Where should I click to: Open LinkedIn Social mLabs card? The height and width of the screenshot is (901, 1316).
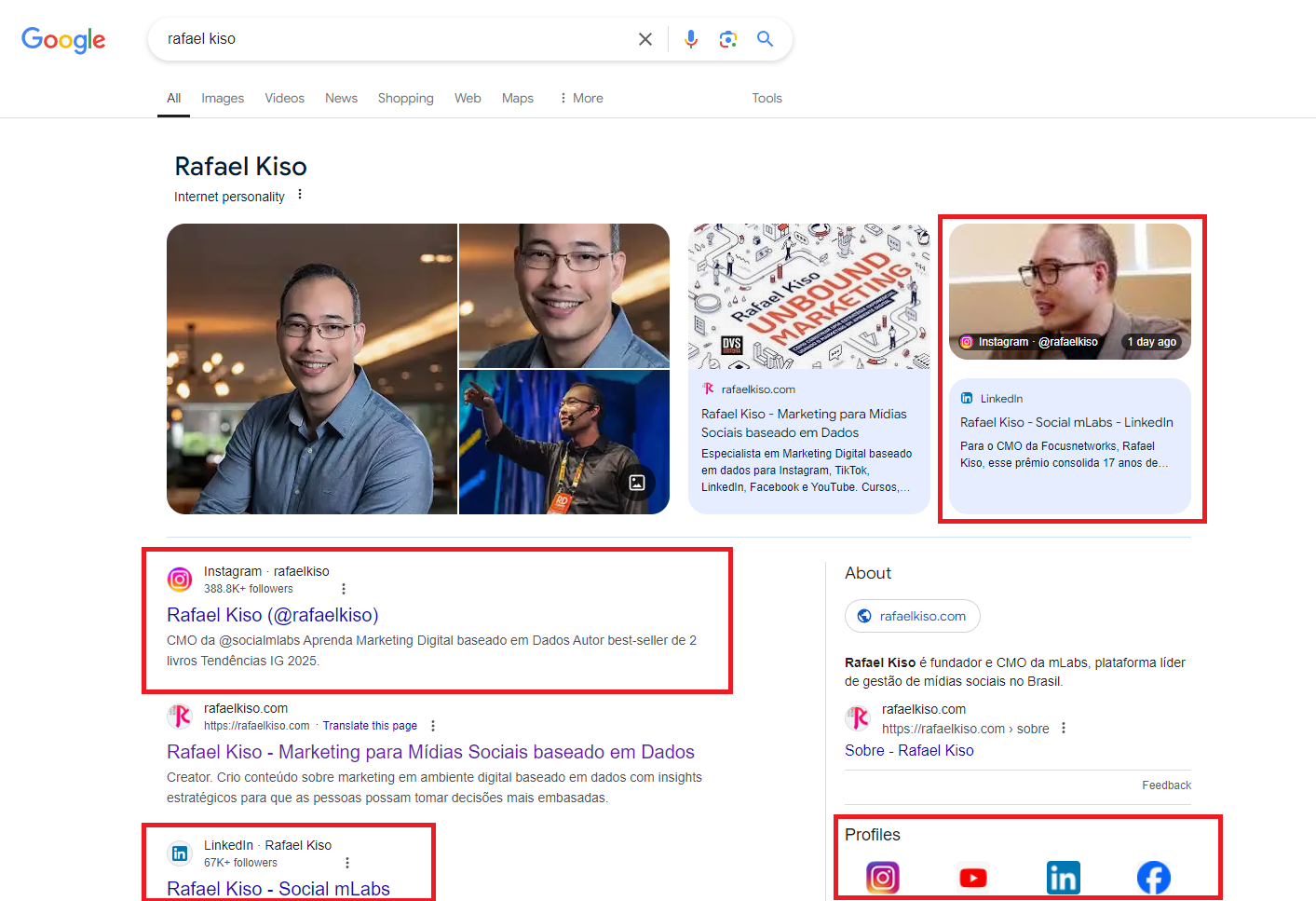1070,446
